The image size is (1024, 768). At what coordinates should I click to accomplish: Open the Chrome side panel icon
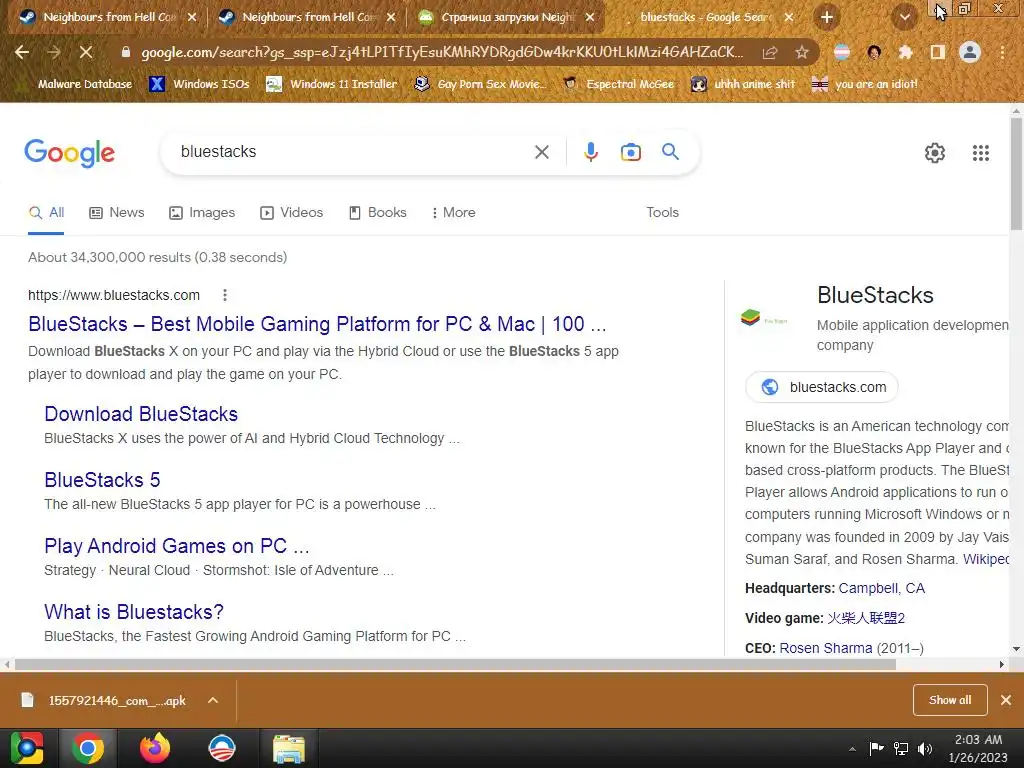point(937,52)
